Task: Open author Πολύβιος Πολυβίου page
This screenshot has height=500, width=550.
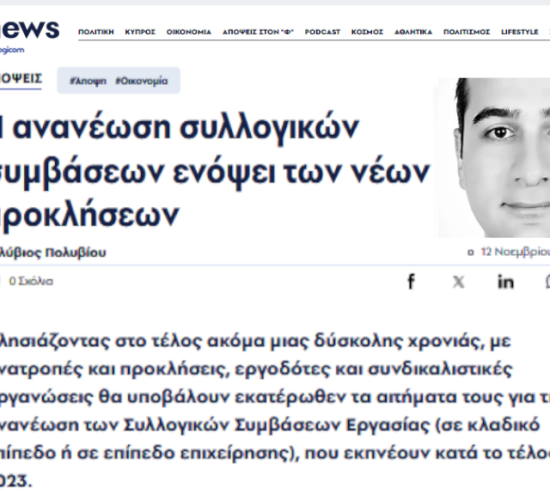Action: (x=53, y=252)
